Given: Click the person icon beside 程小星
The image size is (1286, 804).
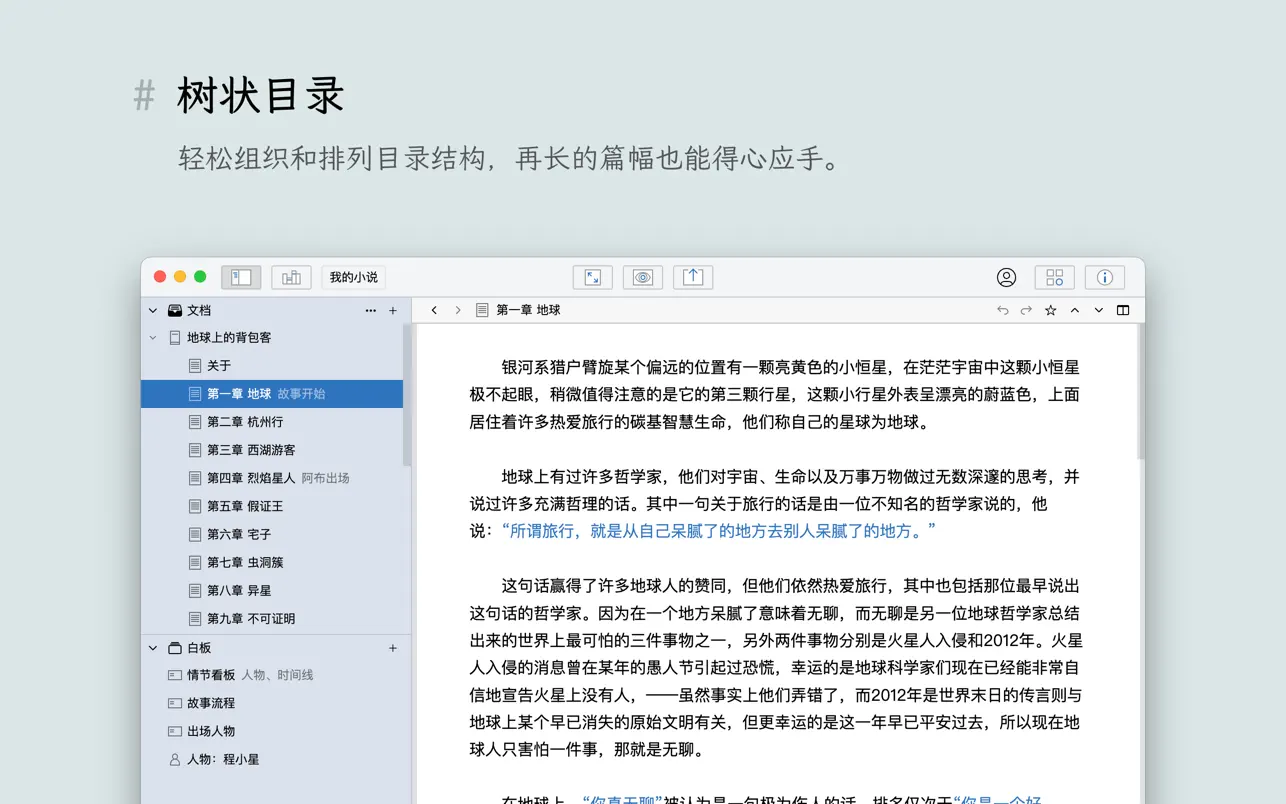Looking at the screenshot, I should (x=175, y=759).
